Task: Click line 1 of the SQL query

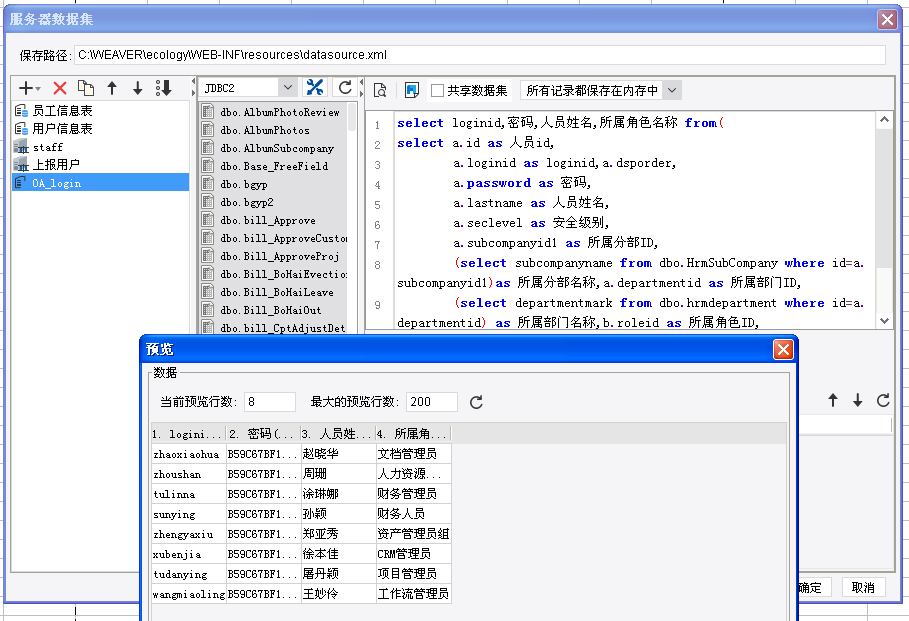Action: coord(561,123)
